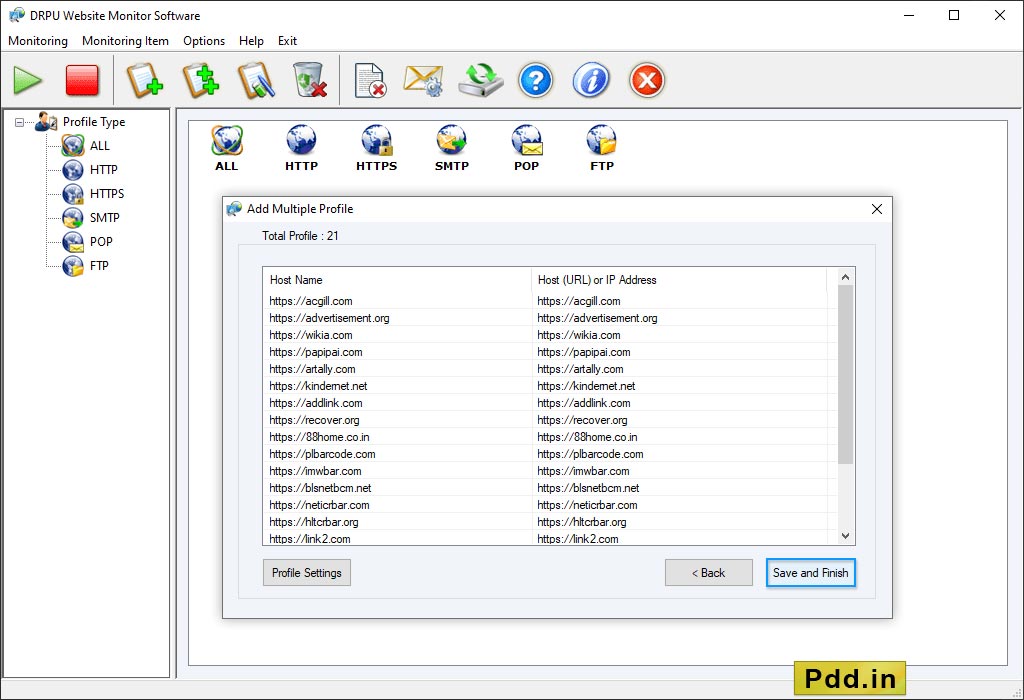Image resolution: width=1024 pixels, height=700 pixels.
Task: Select HTTPS in Profile Type tree
Action: [x=106, y=194]
